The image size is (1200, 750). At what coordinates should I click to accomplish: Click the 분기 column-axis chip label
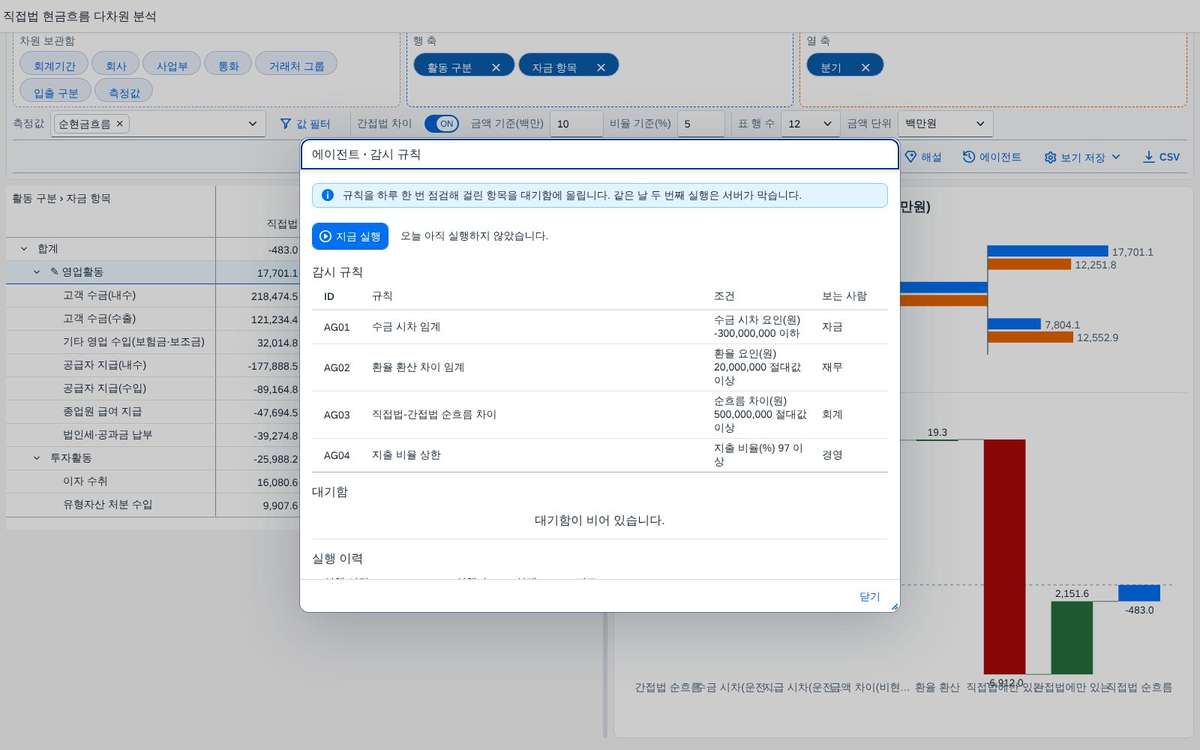[x=831, y=67]
